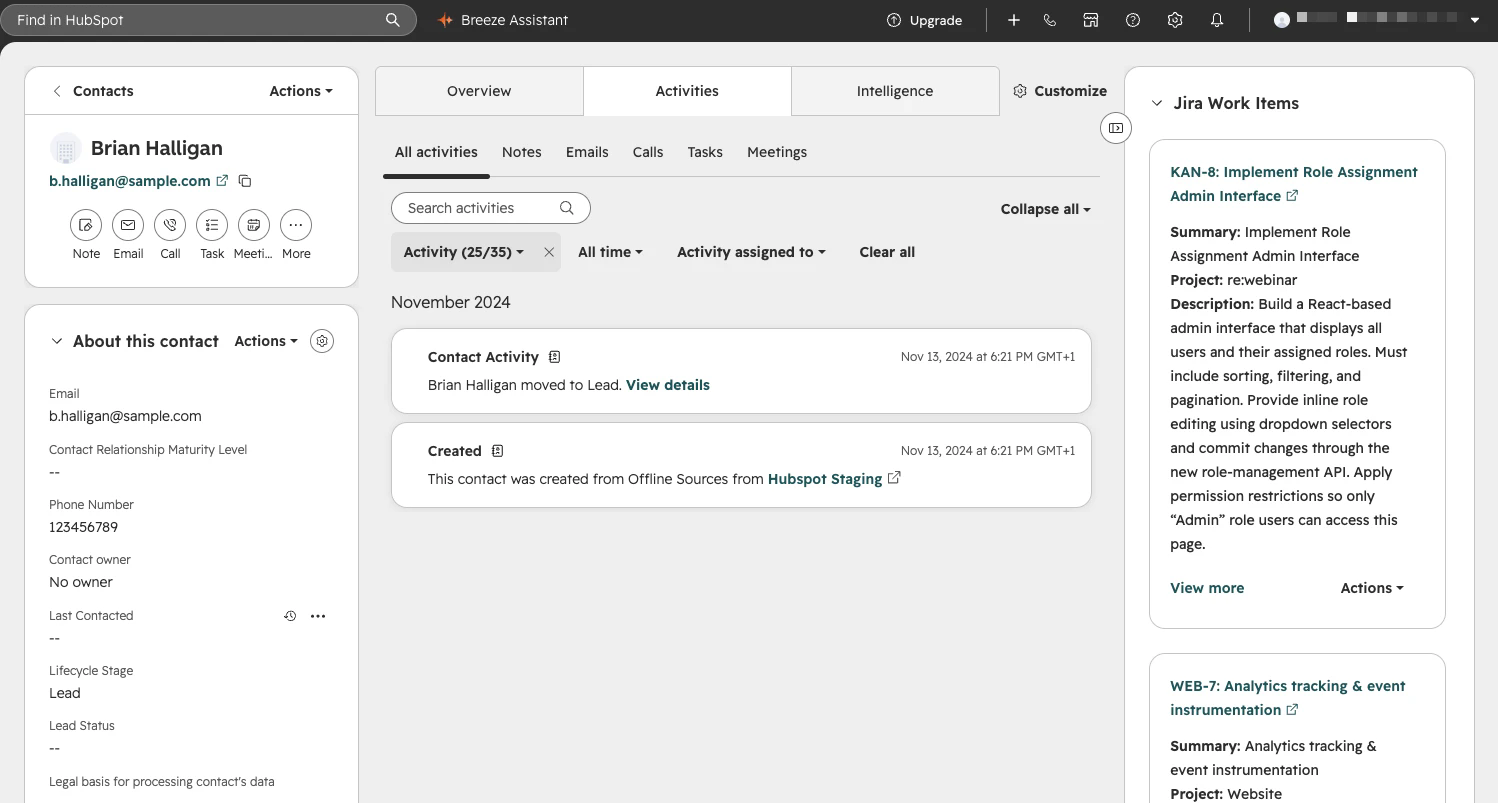The height and width of the screenshot is (803, 1498).
Task: Open the Contacts header Actions dropdown
Action: click(x=301, y=91)
